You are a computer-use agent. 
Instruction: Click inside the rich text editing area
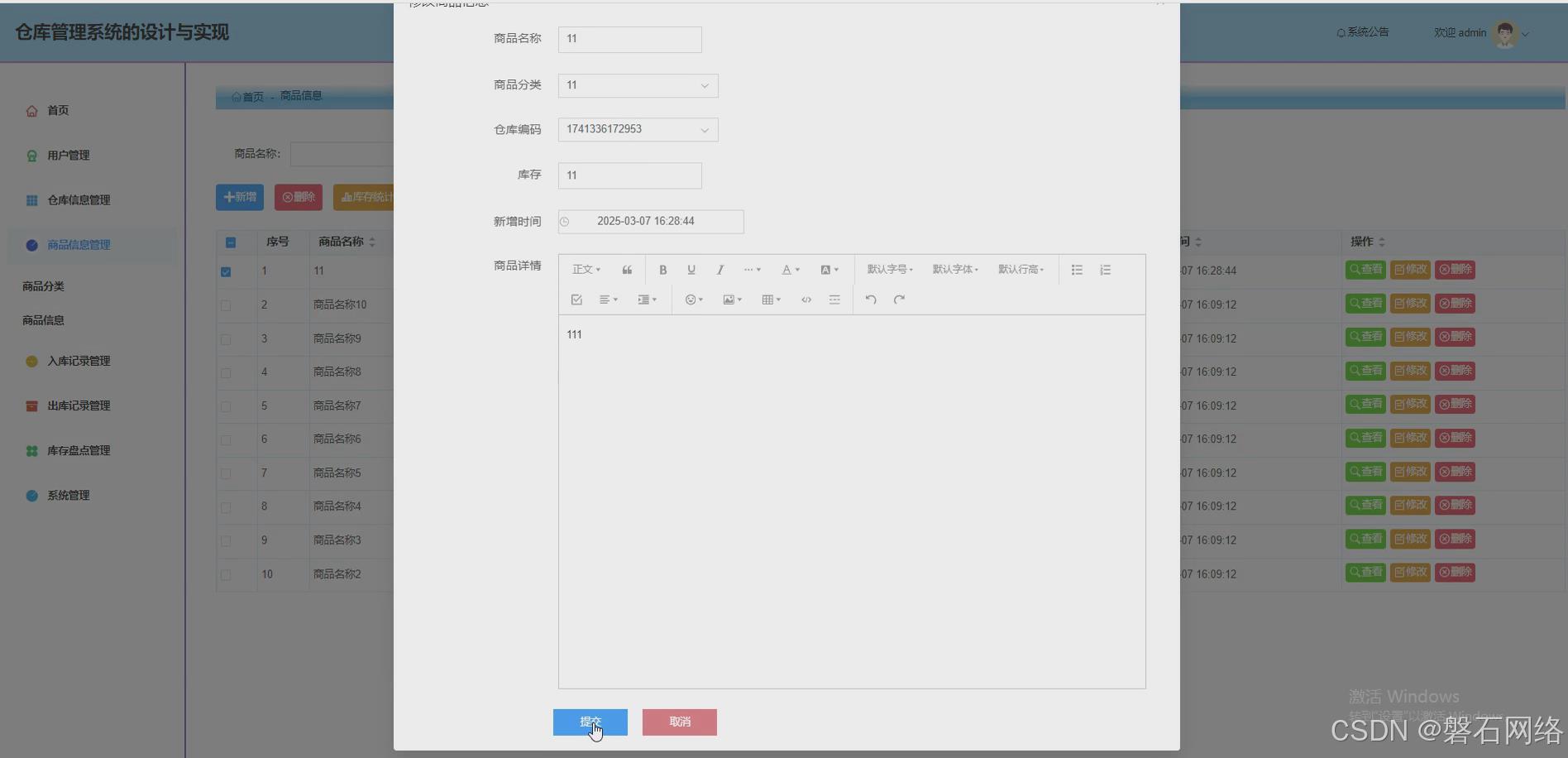[x=852, y=501]
